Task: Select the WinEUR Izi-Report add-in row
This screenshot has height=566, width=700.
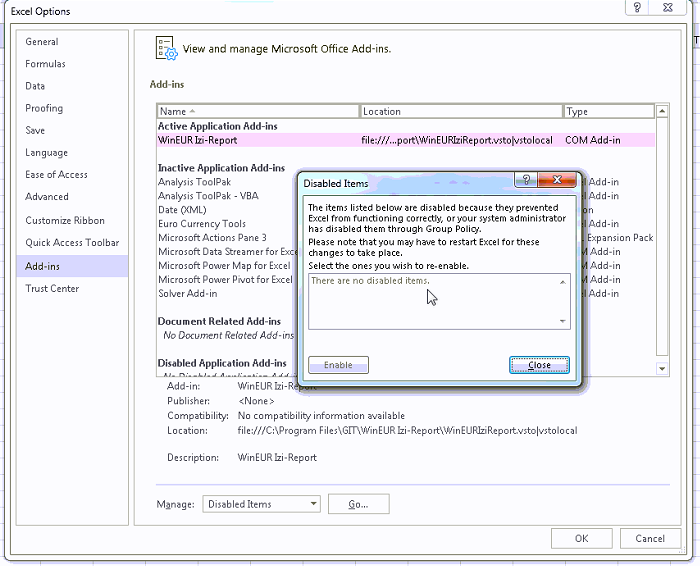Action: 406,140
